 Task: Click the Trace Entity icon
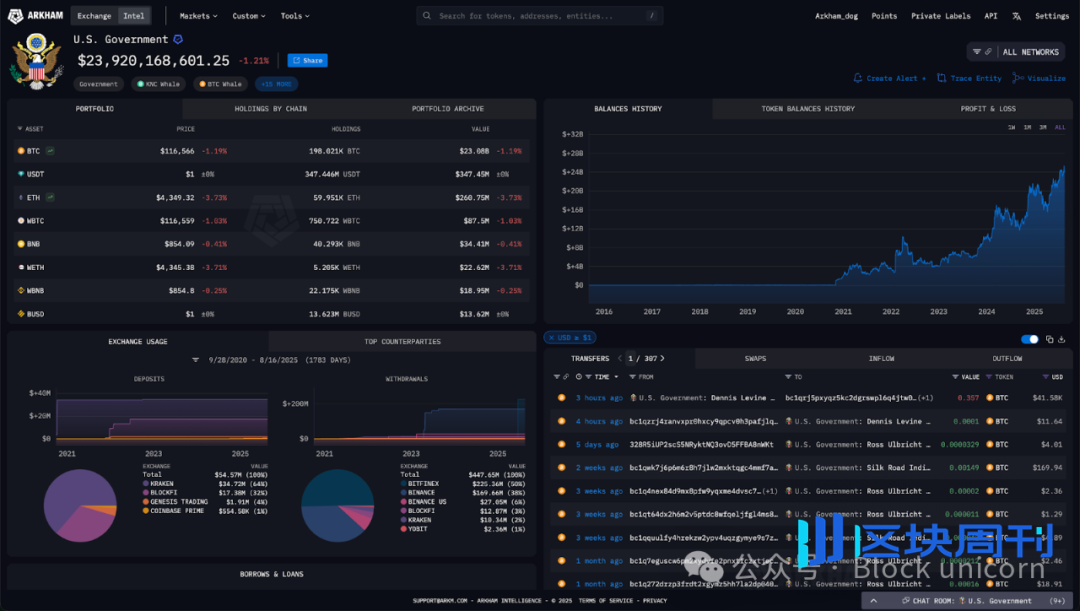pos(942,78)
